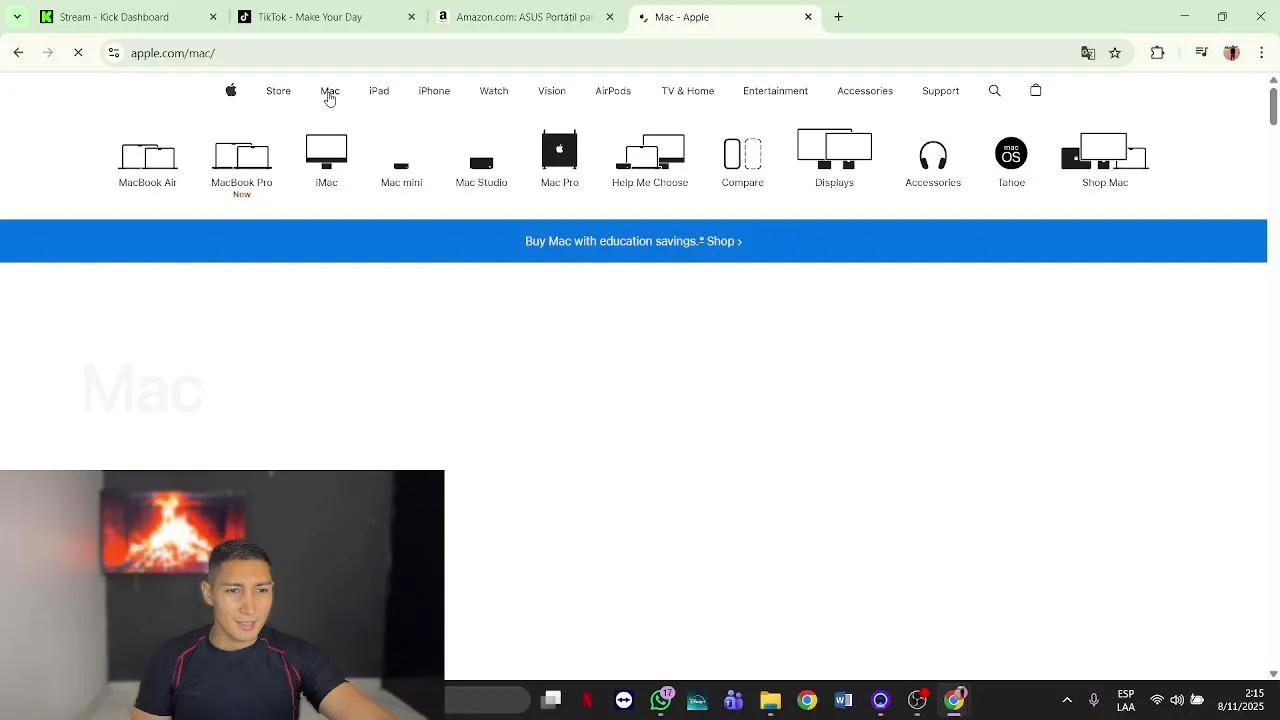This screenshot has height=720, width=1280.
Task: Open the taskbar clock and date
Action: [1240, 700]
